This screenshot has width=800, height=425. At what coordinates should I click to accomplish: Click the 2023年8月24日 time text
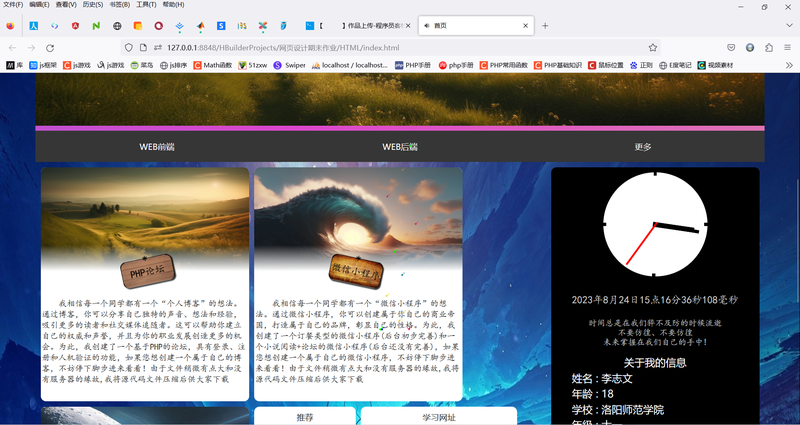(655, 300)
